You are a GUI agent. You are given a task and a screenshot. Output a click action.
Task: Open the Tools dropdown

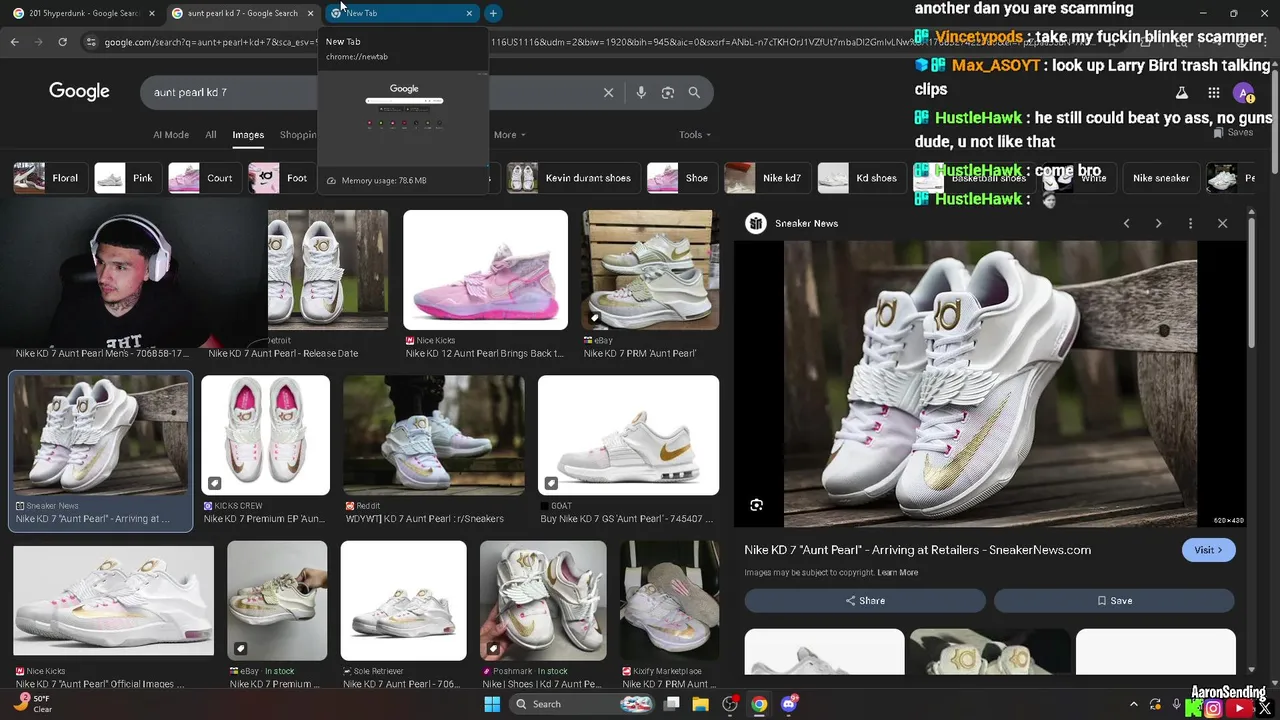click(x=695, y=135)
